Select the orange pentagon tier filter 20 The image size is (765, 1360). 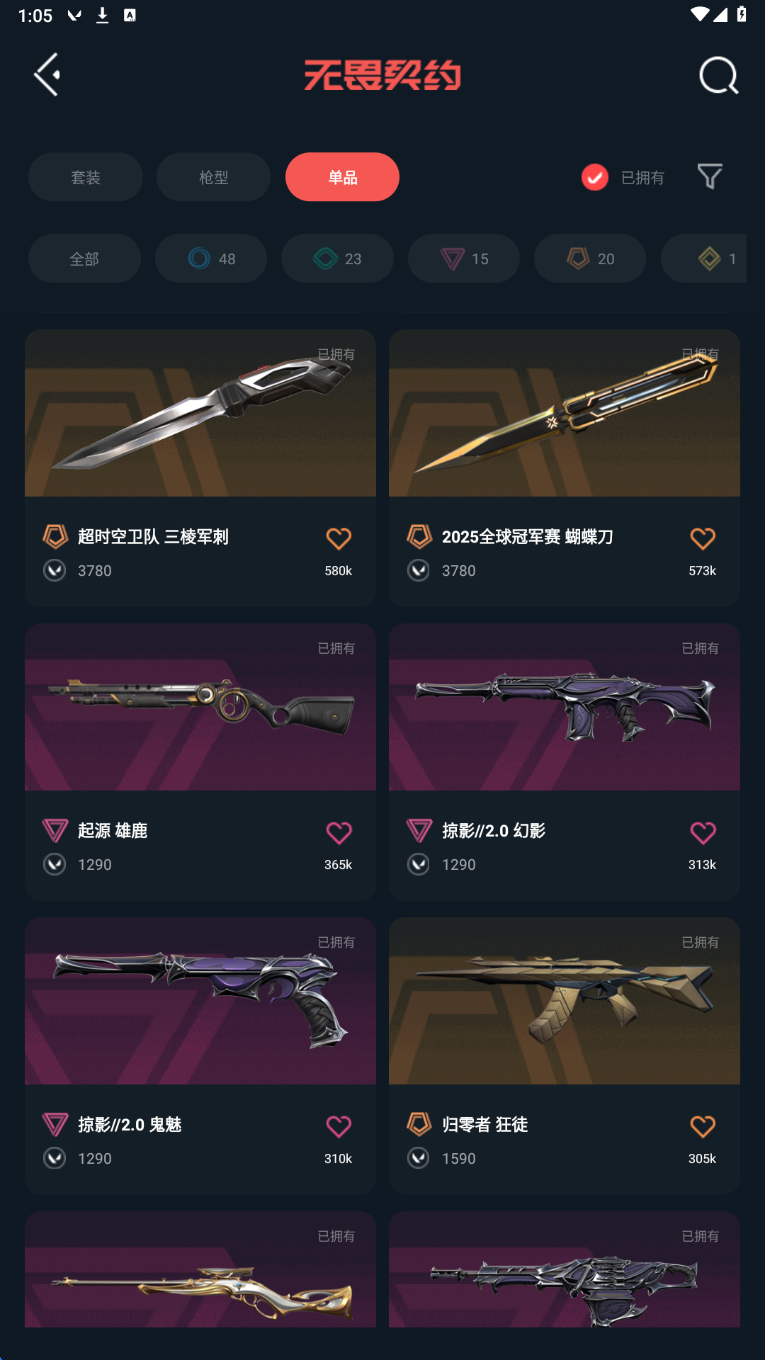click(590, 259)
